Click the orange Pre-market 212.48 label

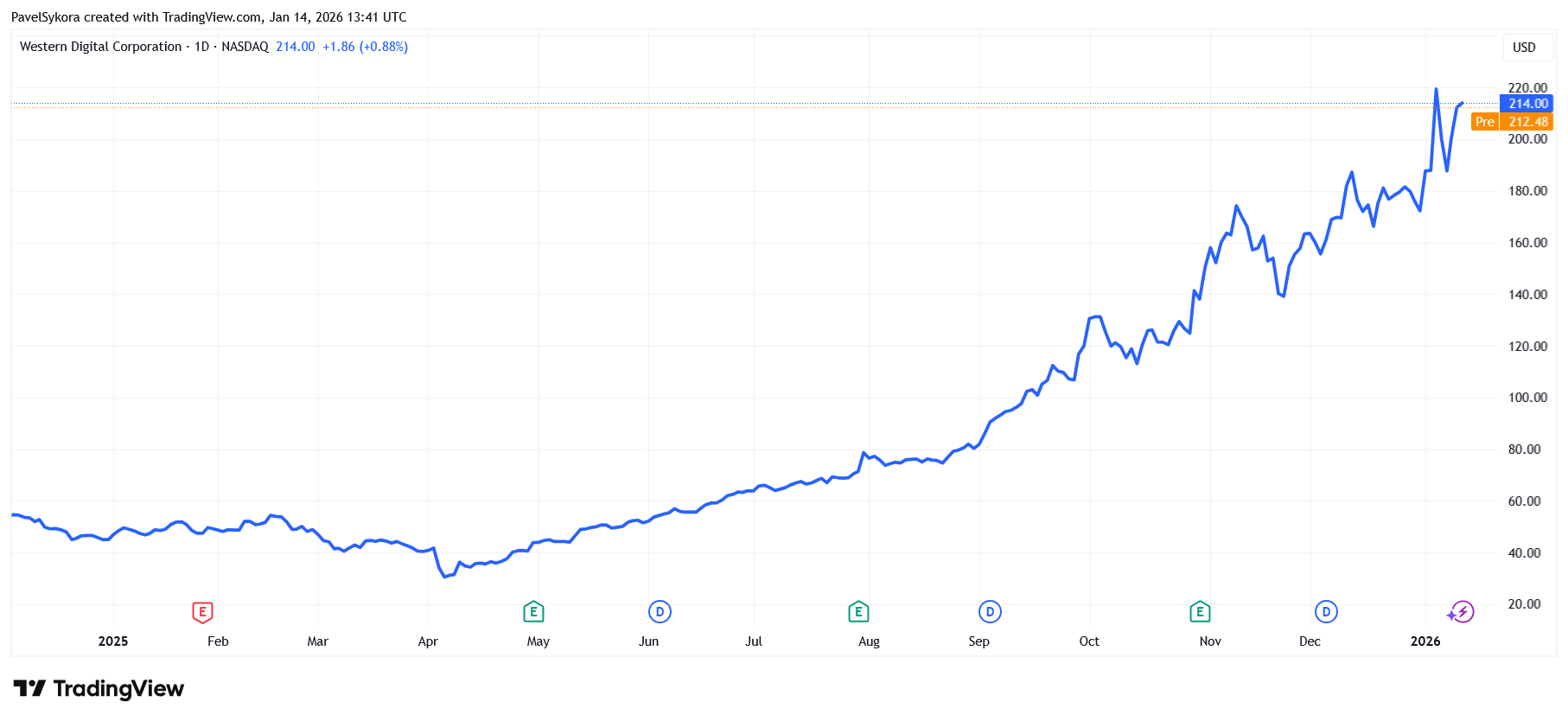pos(1513,122)
